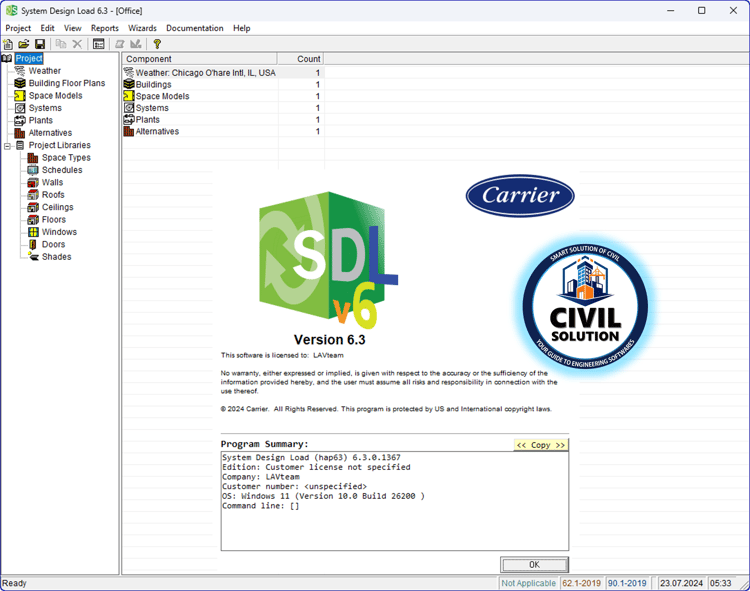750x591 pixels.
Task: Click the 90.1-2019 status bar entry
Action: click(x=627, y=583)
